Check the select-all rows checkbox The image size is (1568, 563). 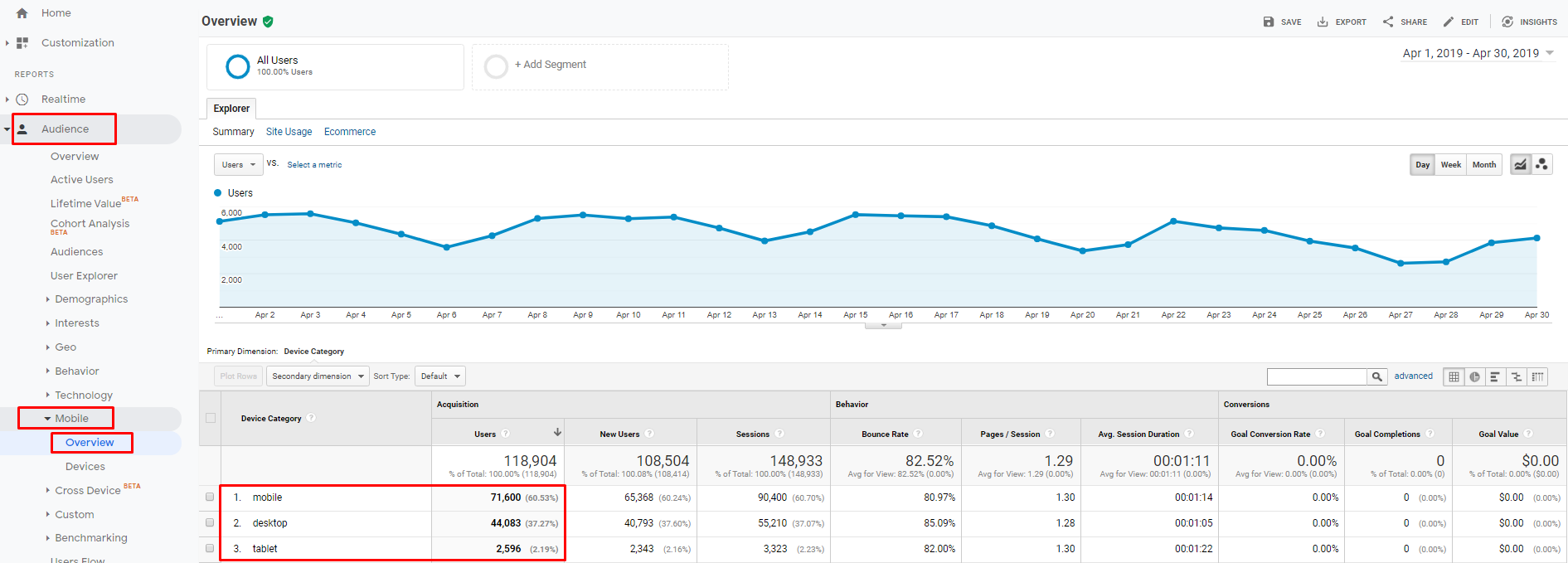211,418
